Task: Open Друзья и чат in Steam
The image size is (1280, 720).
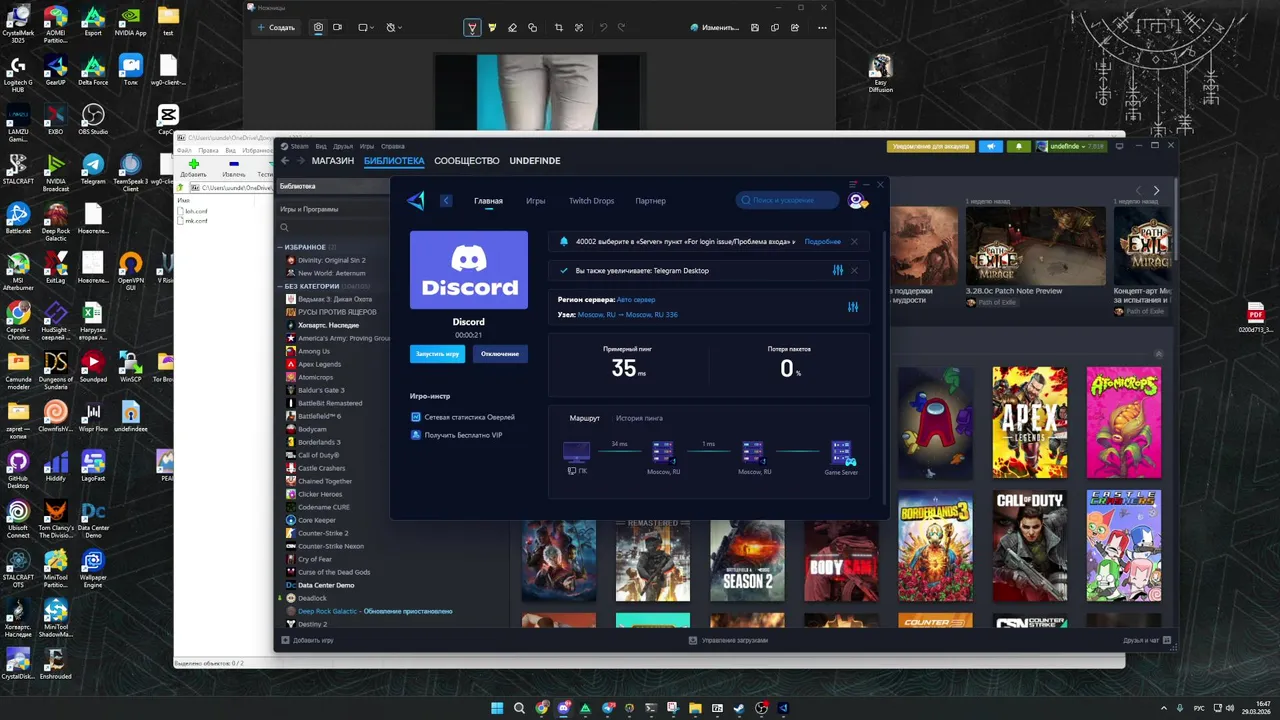Action: [1145, 640]
